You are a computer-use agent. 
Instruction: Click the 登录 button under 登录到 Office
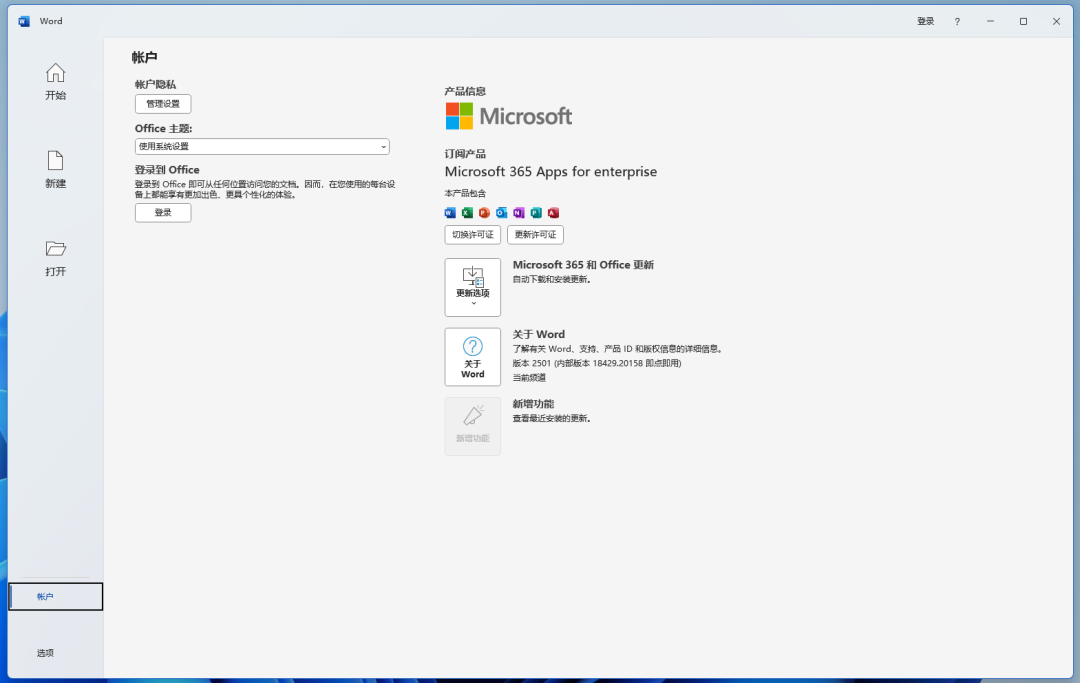(163, 213)
